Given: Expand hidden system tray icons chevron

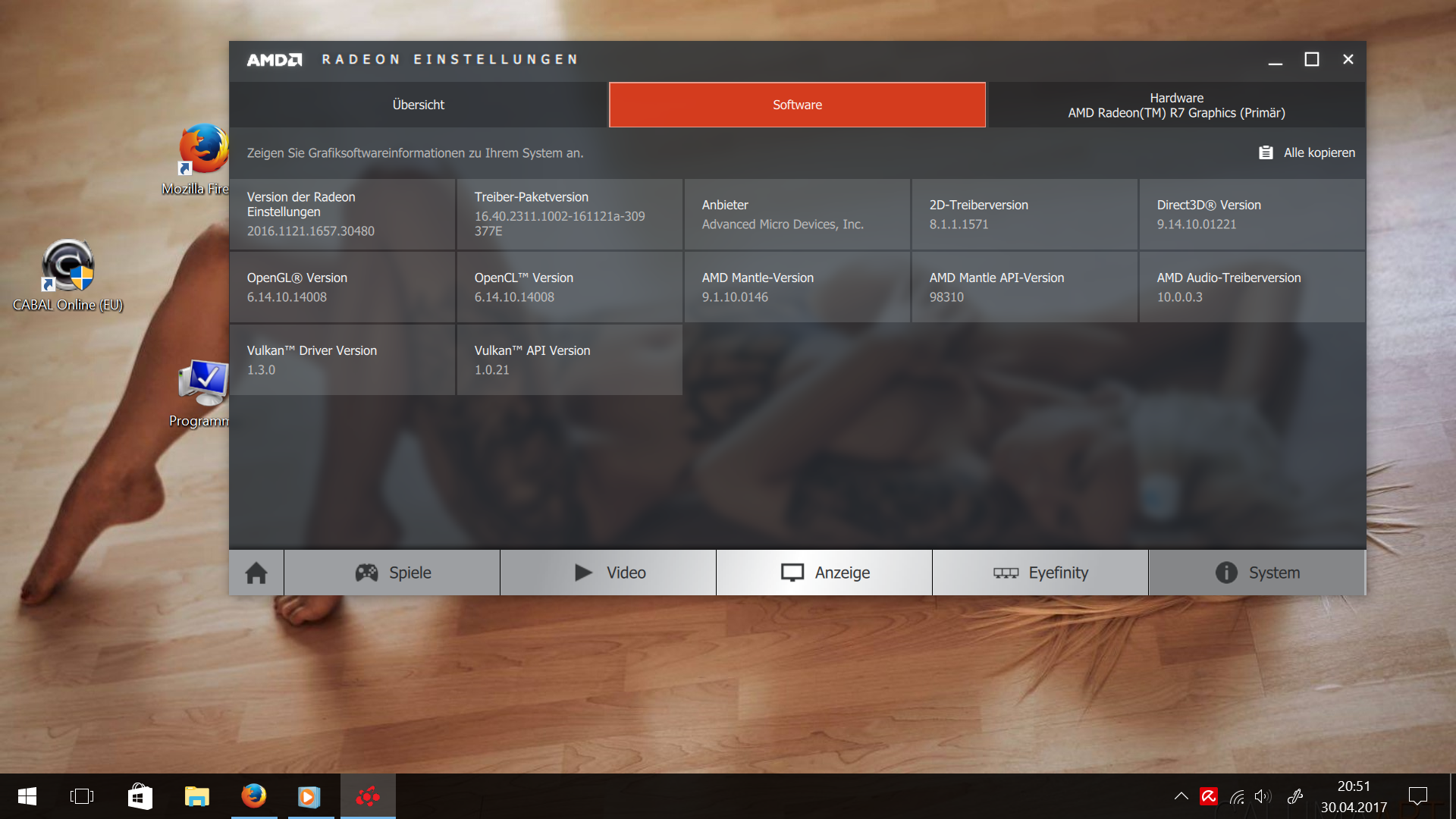Looking at the screenshot, I should tap(1181, 796).
